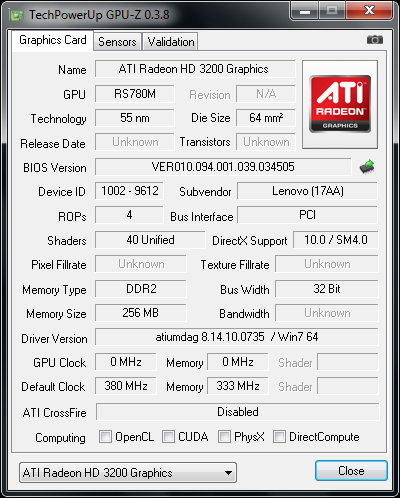400x498 pixels.
Task: Click the Driver Version text field
Action: 237,337
